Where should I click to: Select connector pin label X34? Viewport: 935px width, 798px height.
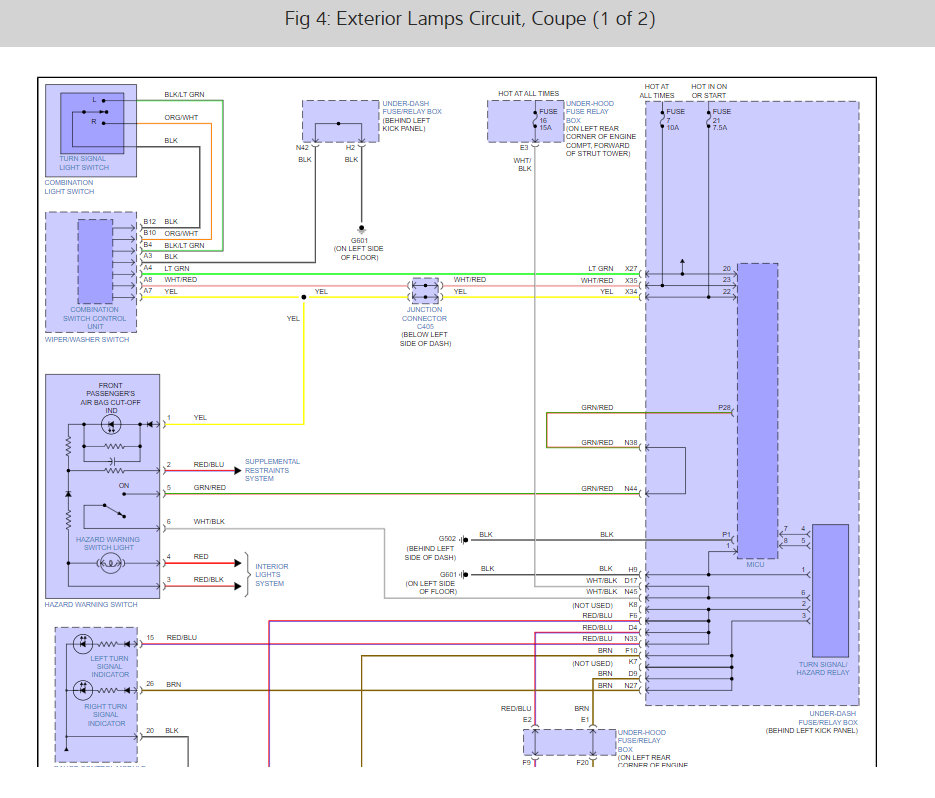[x=631, y=292]
